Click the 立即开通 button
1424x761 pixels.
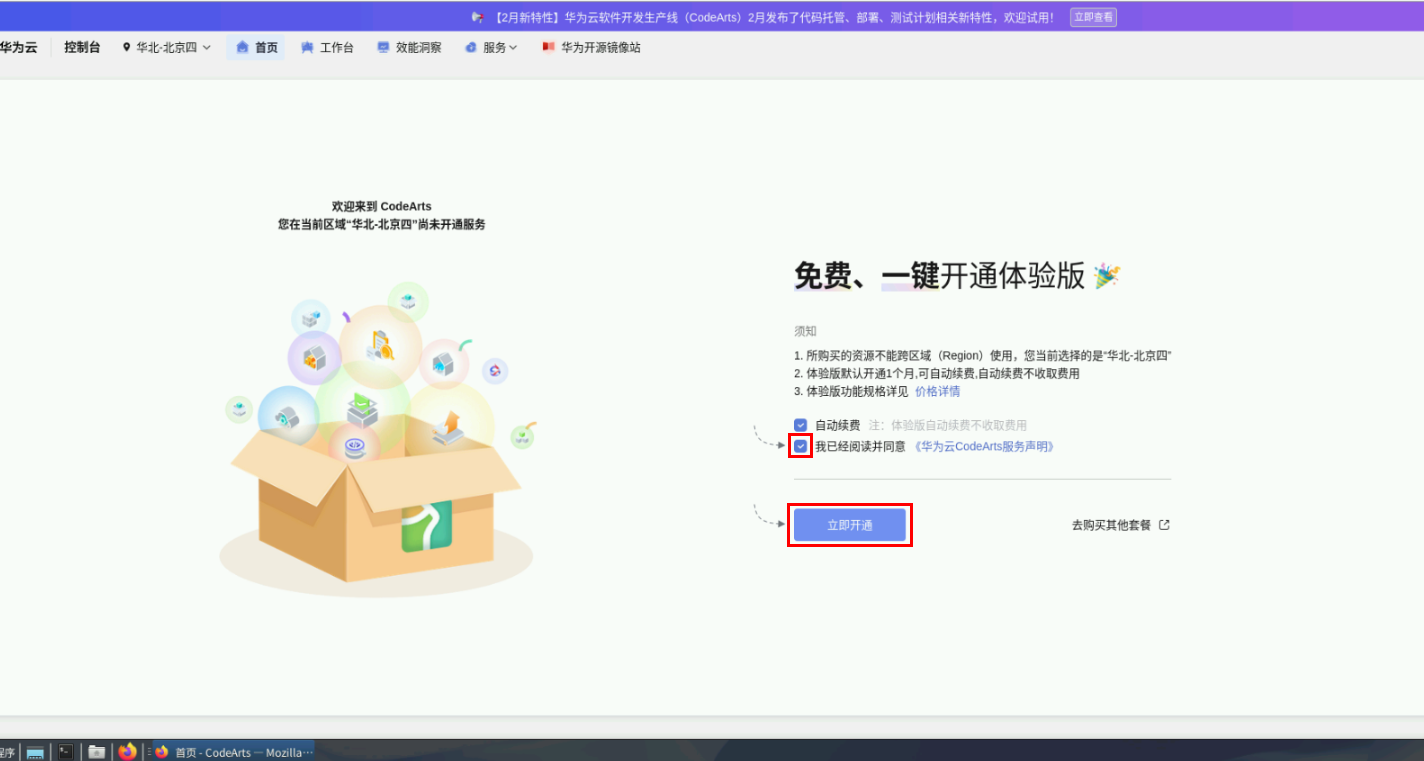click(x=850, y=525)
